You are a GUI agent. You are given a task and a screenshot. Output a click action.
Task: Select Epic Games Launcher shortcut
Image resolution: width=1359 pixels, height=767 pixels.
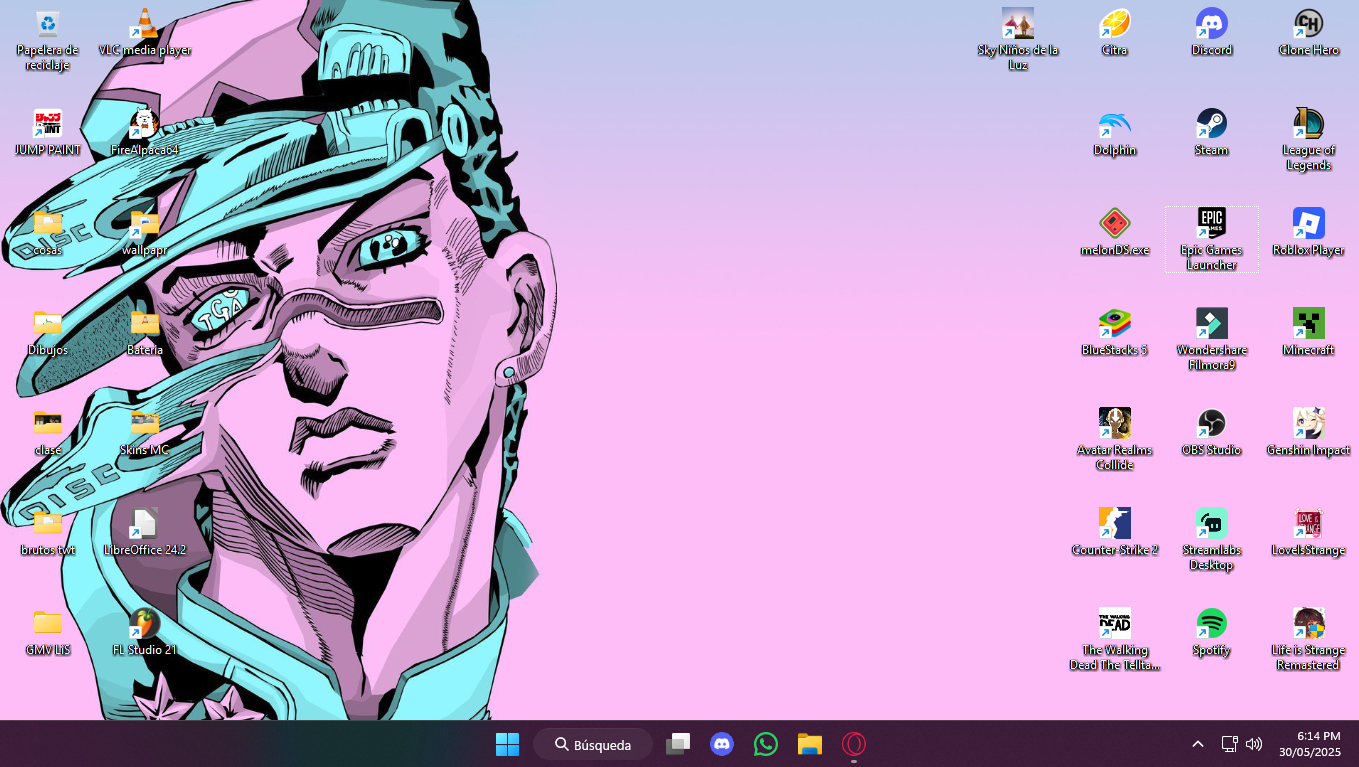coord(1212,240)
